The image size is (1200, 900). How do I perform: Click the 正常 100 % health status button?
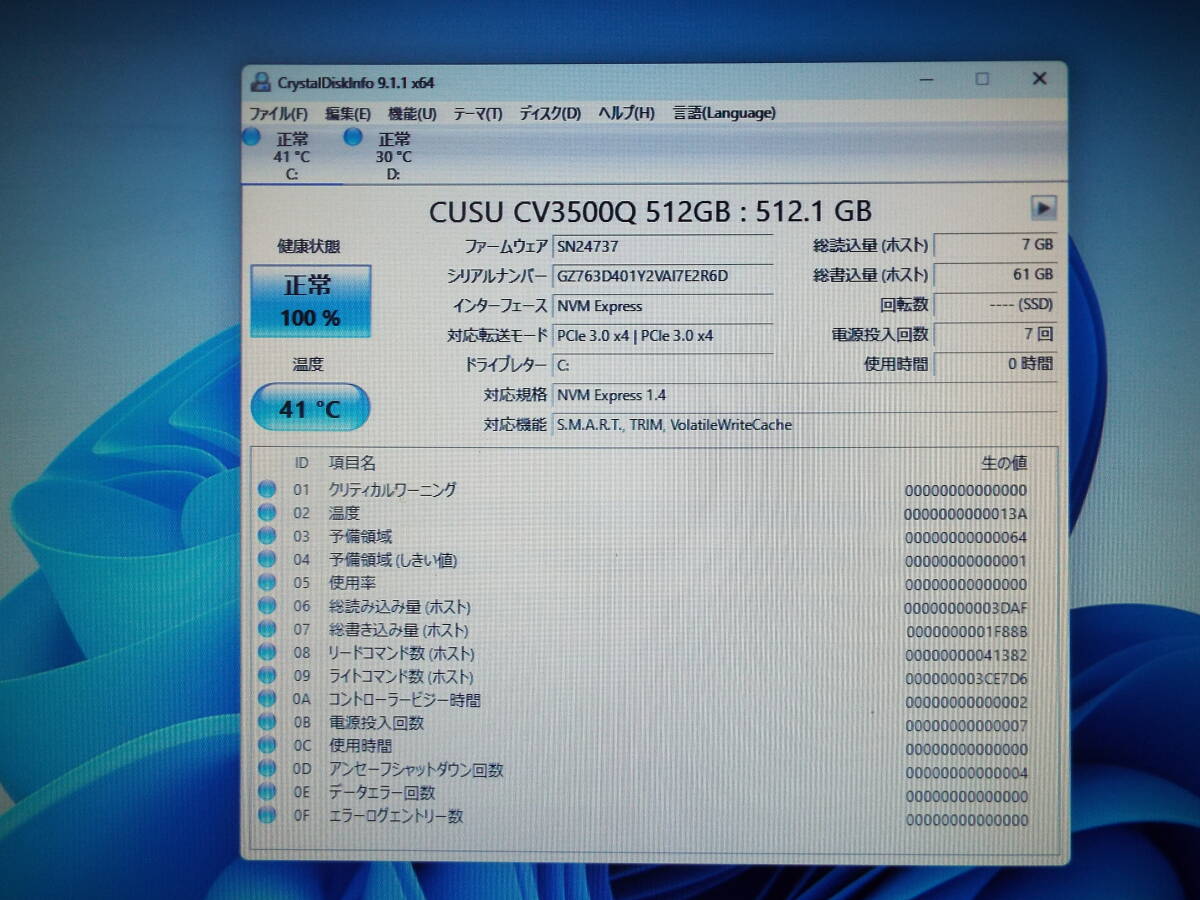[x=310, y=301]
